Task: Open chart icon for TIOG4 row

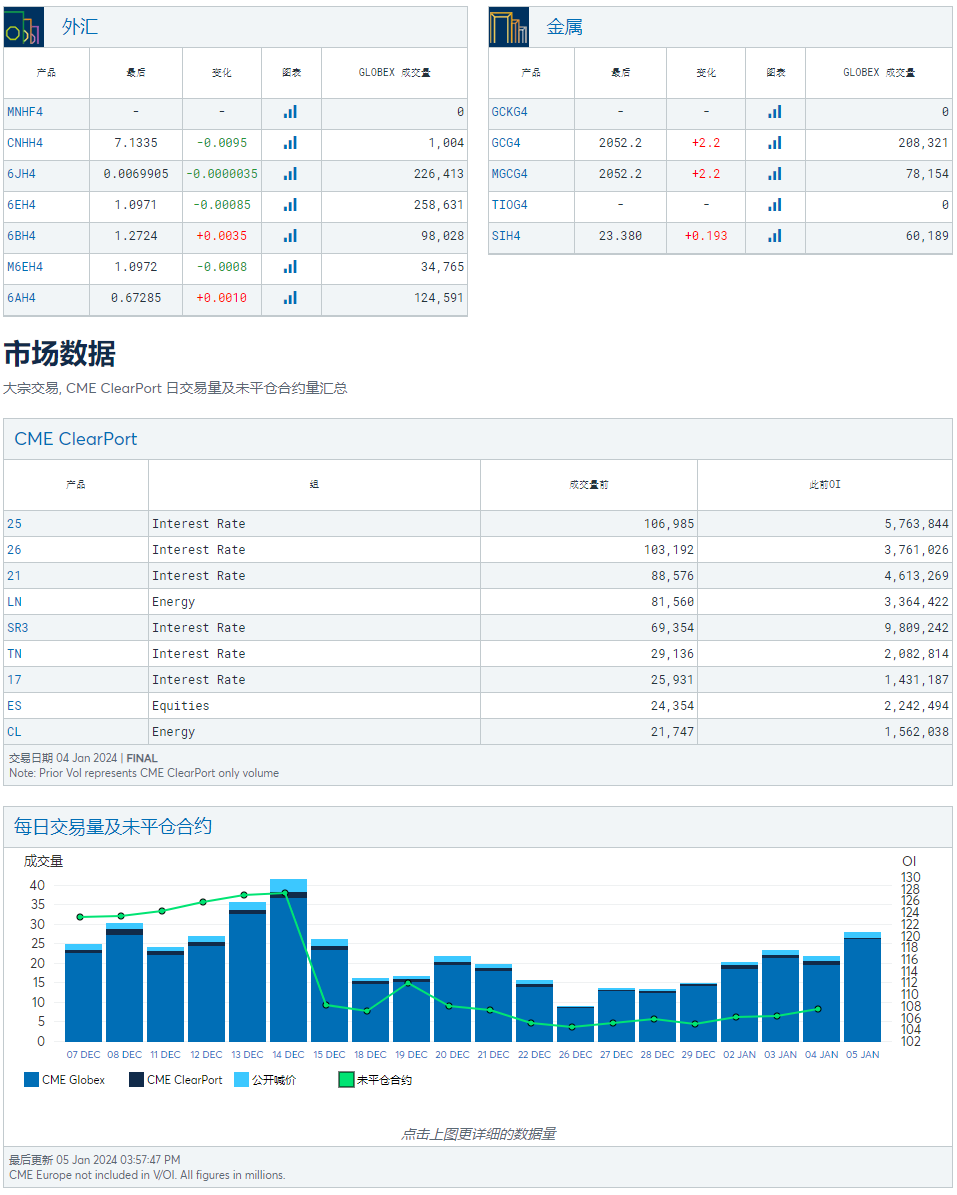Action: point(775,205)
